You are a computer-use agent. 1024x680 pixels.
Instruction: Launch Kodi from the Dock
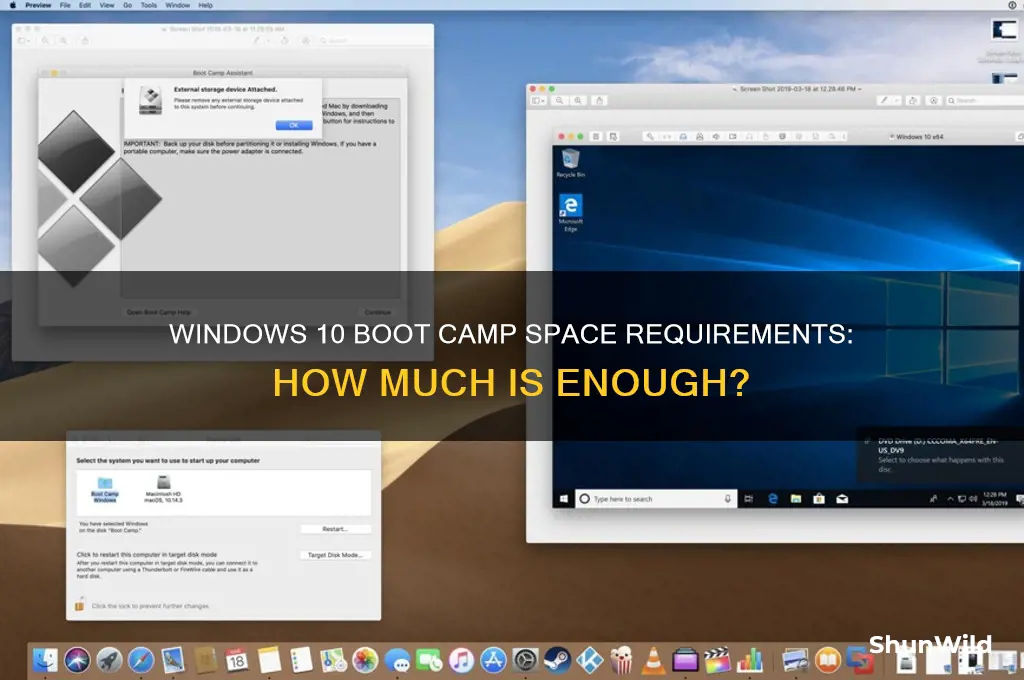tap(589, 660)
